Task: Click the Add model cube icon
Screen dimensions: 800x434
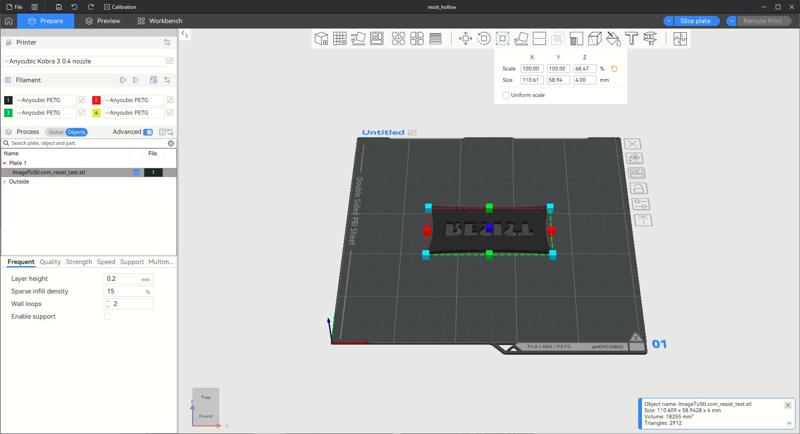Action: click(321, 39)
